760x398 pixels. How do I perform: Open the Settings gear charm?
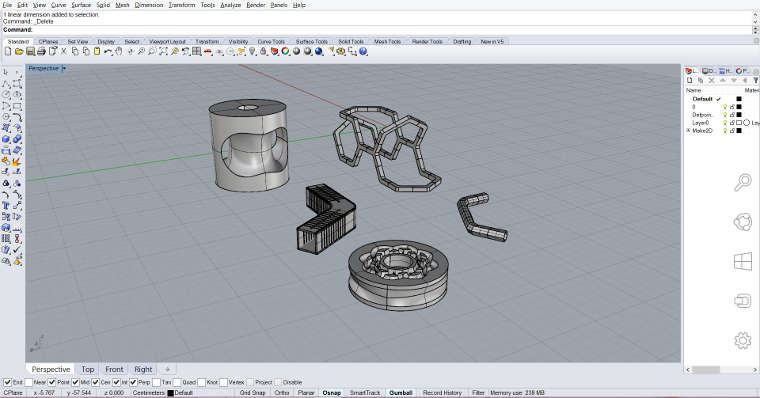(743, 340)
